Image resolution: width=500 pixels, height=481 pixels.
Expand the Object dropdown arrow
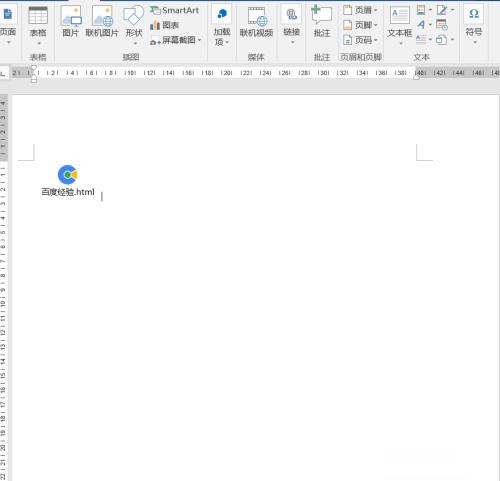pos(452,40)
